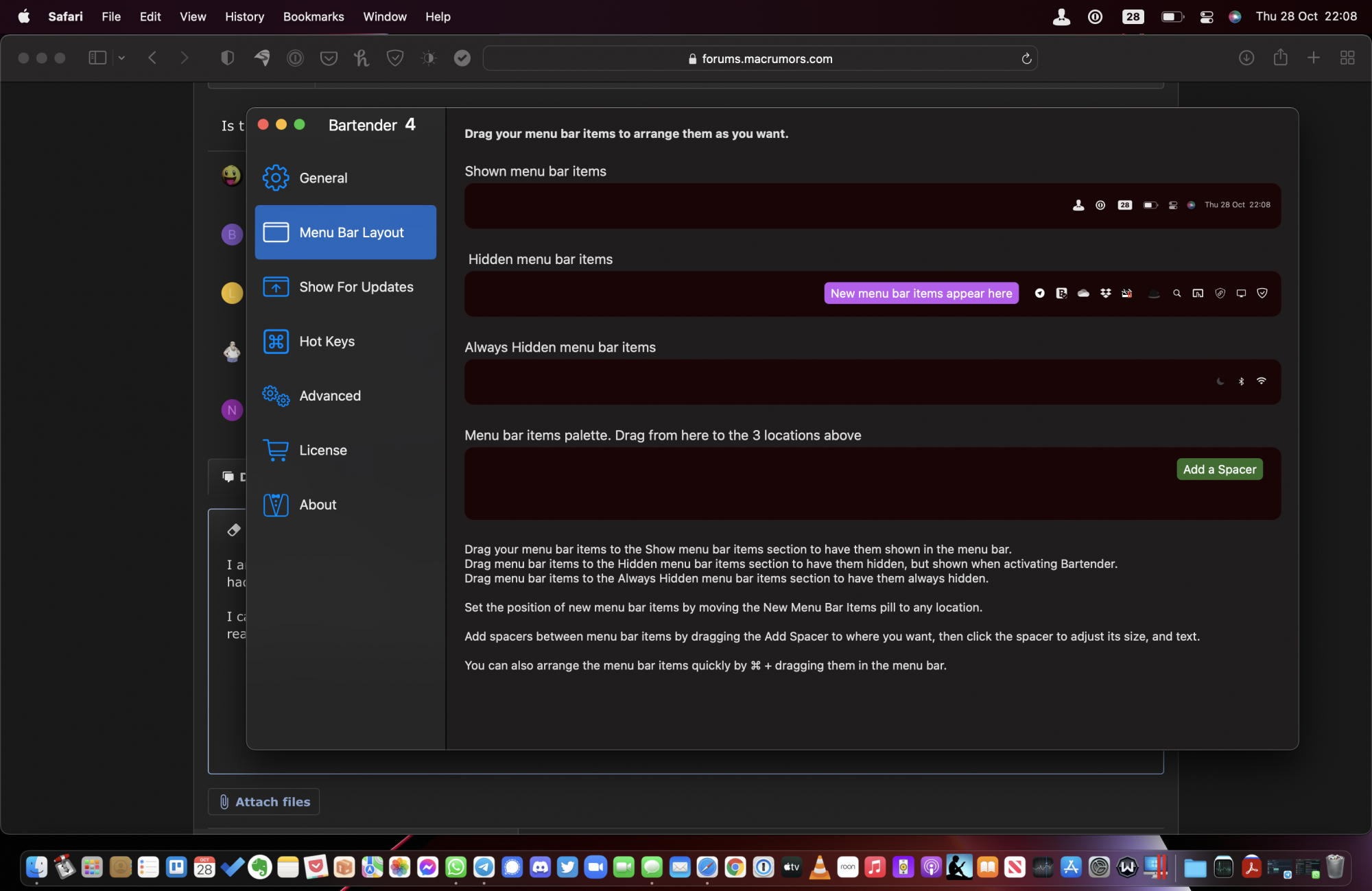Image resolution: width=1372 pixels, height=891 pixels.
Task: Select the battery icon in Shown items
Action: 1150,205
